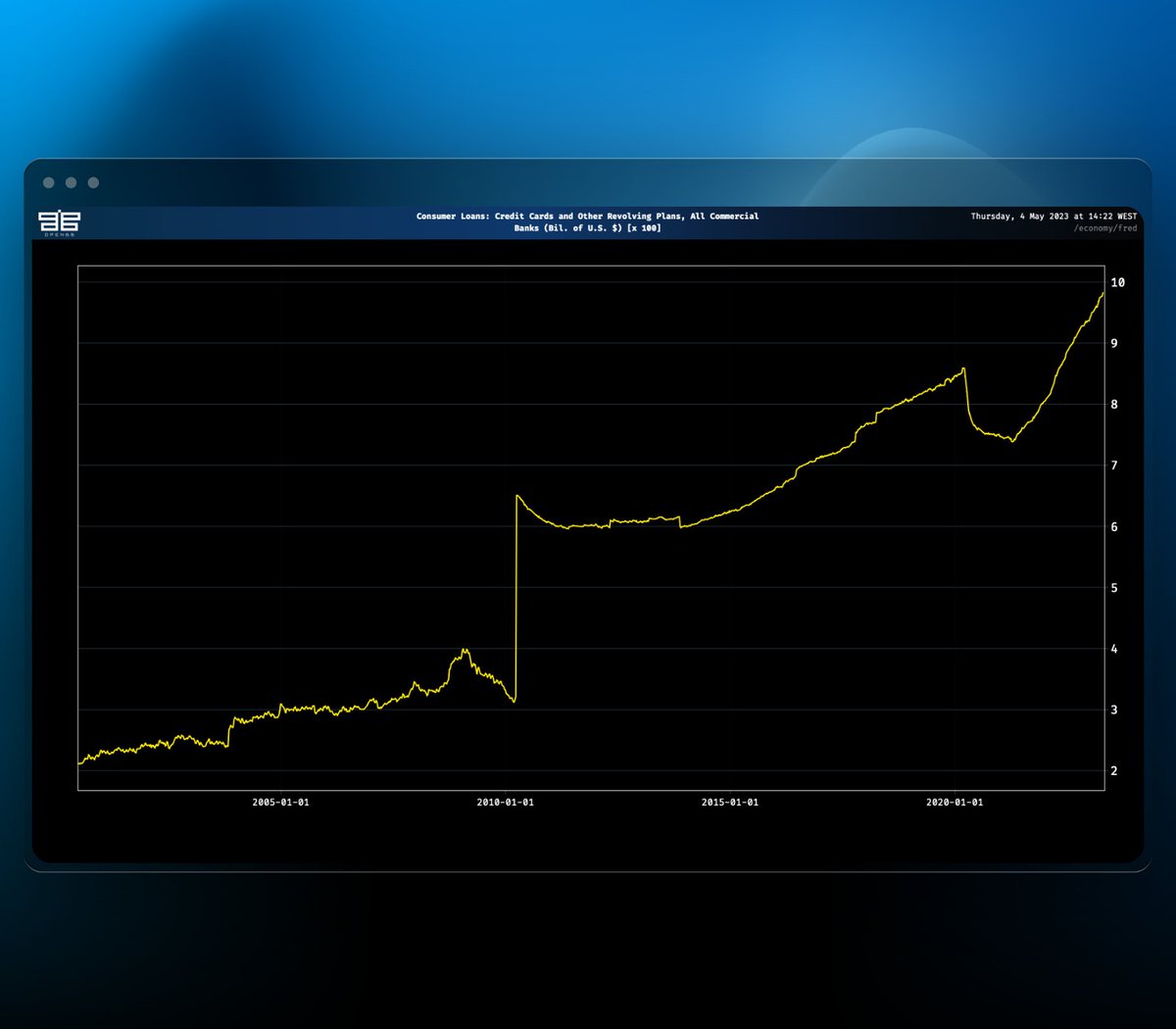Select the Consumer Loans chart title
The width and height of the screenshot is (1176, 1029).
(x=587, y=221)
